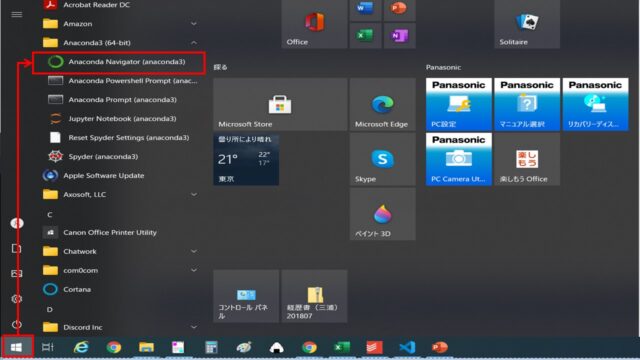640x360 pixels.
Task: Open the Skype tile
Action: 382,159
